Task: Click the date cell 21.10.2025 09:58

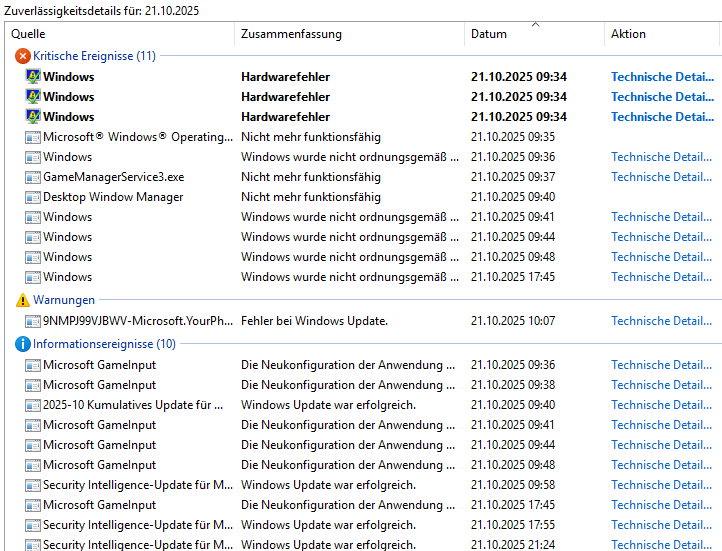Action: point(513,485)
